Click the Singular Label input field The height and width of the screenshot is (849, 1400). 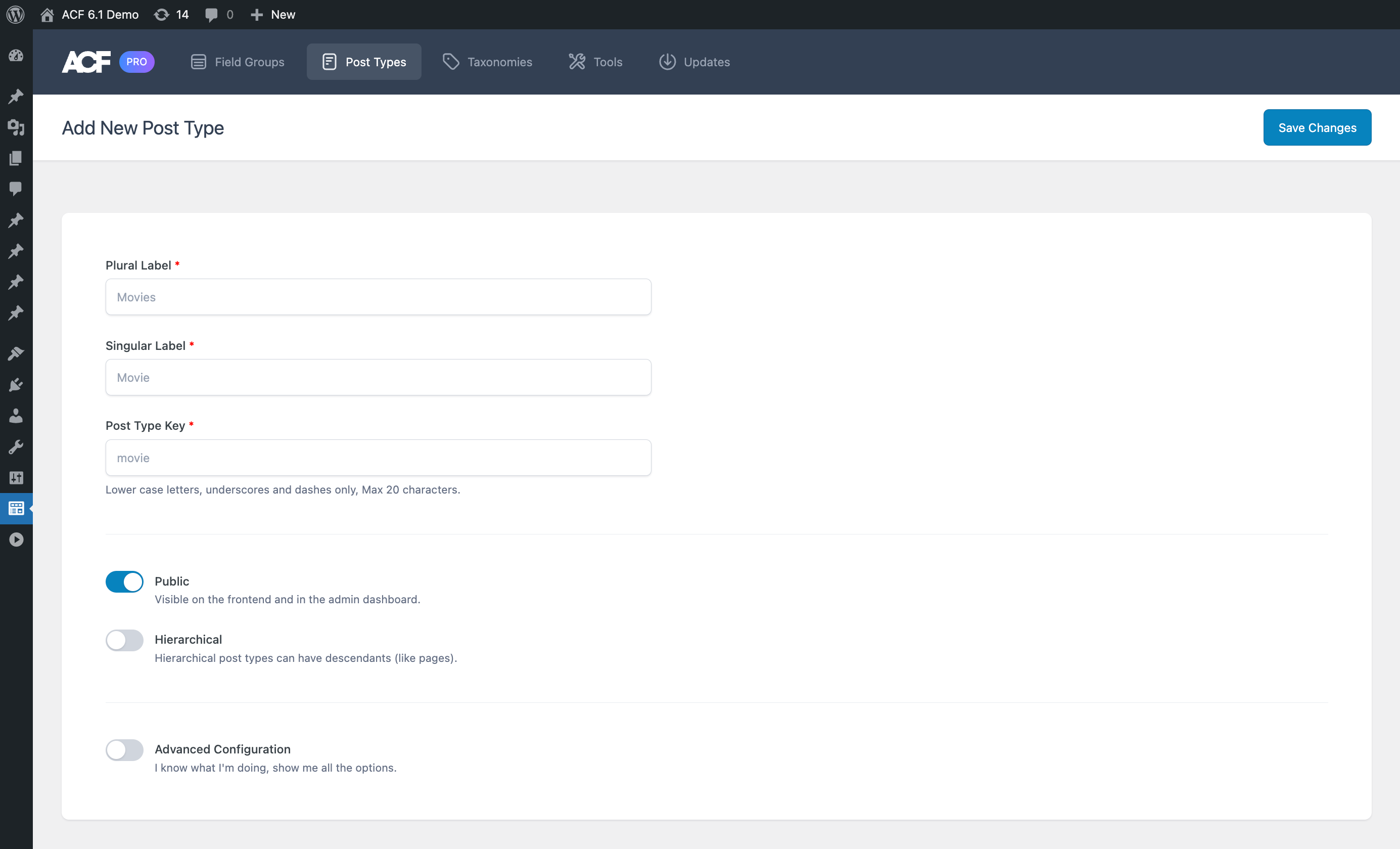pos(378,377)
